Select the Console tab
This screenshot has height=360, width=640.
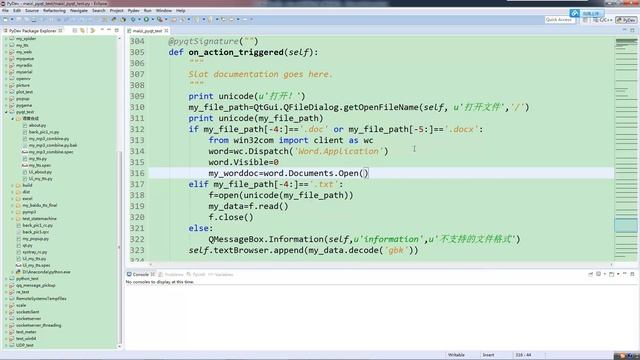tap(140, 274)
